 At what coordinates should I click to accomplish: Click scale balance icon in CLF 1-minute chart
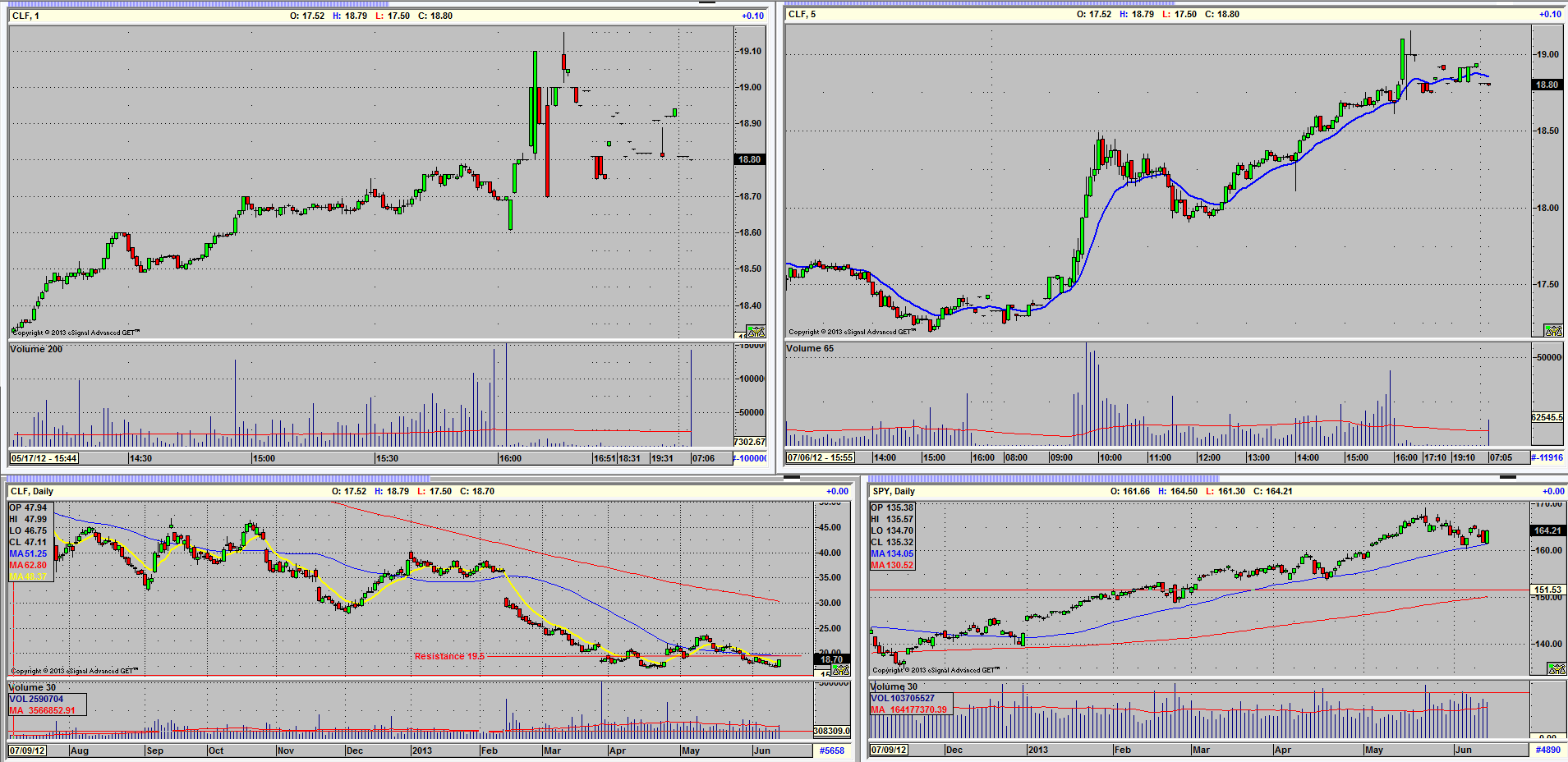[x=756, y=332]
